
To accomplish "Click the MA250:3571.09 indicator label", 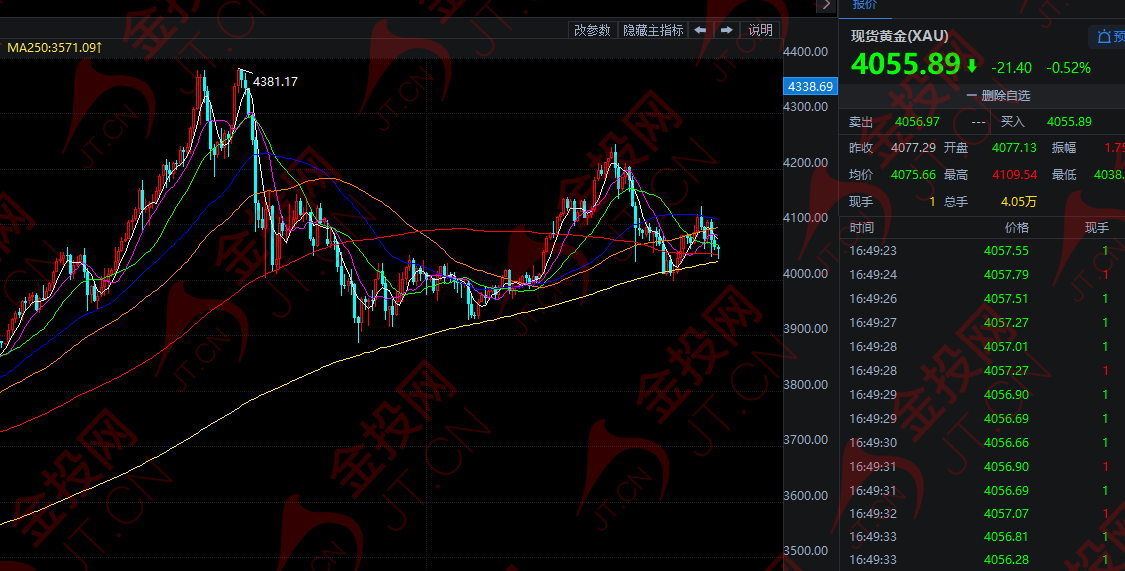I will coord(55,48).
